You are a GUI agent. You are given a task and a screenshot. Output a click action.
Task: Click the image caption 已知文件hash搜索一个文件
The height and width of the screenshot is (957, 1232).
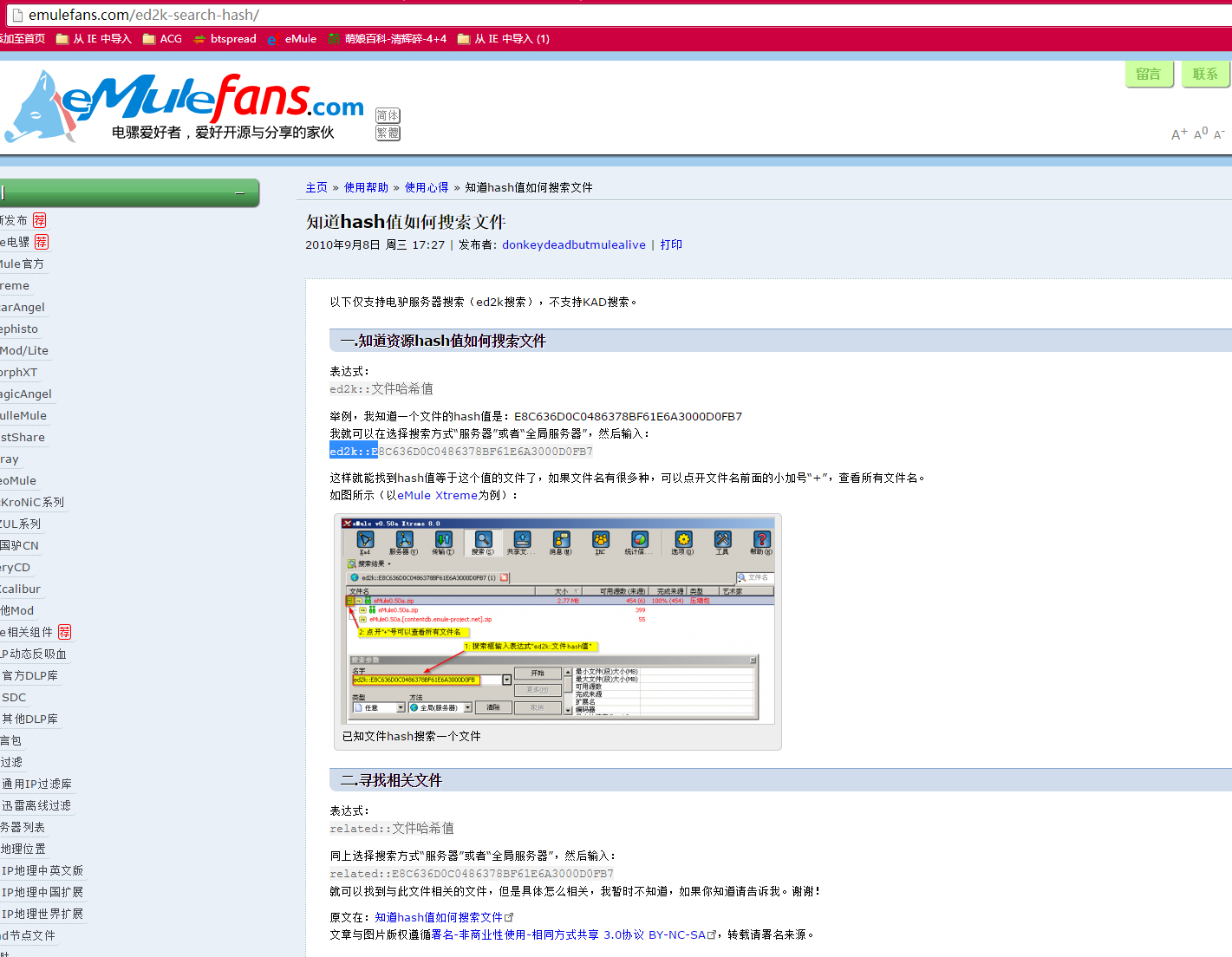pos(412,736)
